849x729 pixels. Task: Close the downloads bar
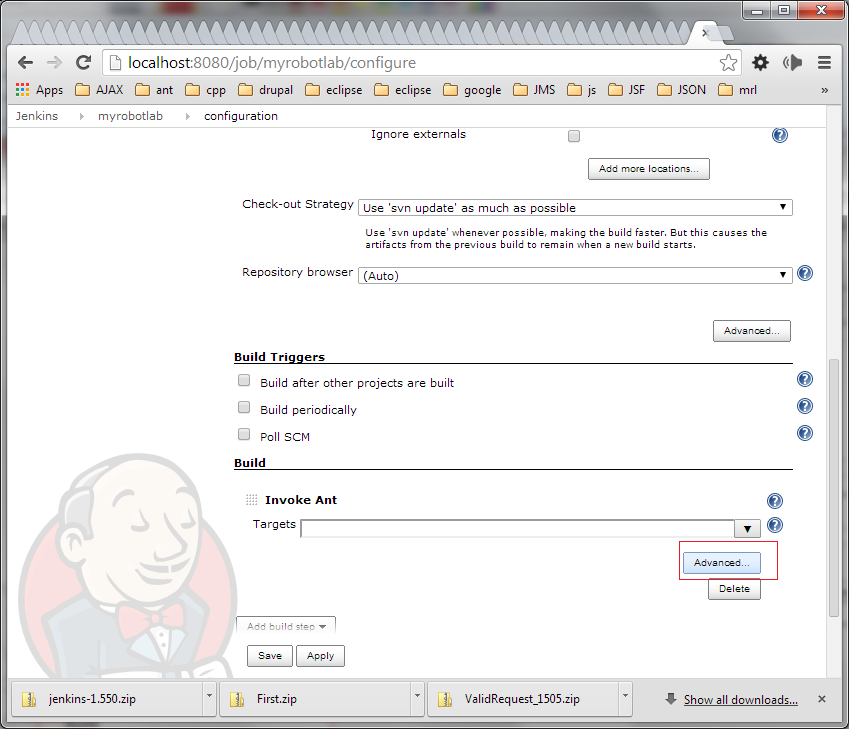pyautogui.click(x=821, y=699)
